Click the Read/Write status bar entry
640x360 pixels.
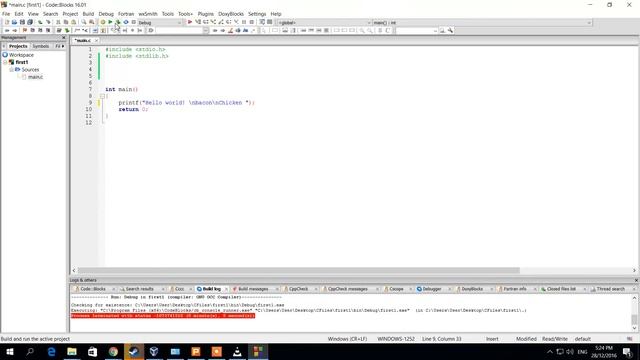(x=555, y=339)
